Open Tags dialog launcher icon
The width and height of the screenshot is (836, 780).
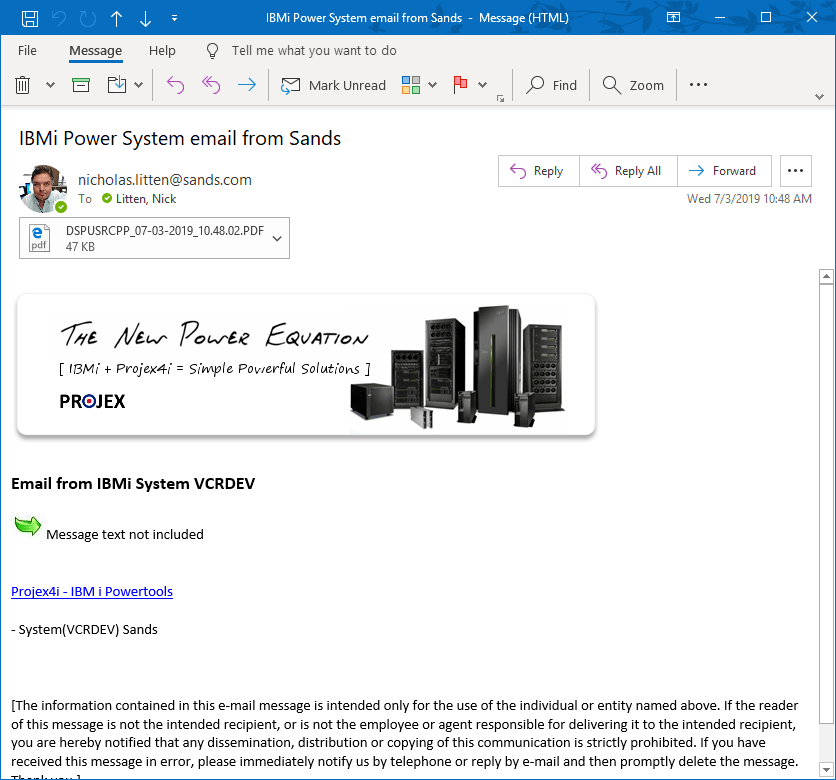(x=500, y=99)
